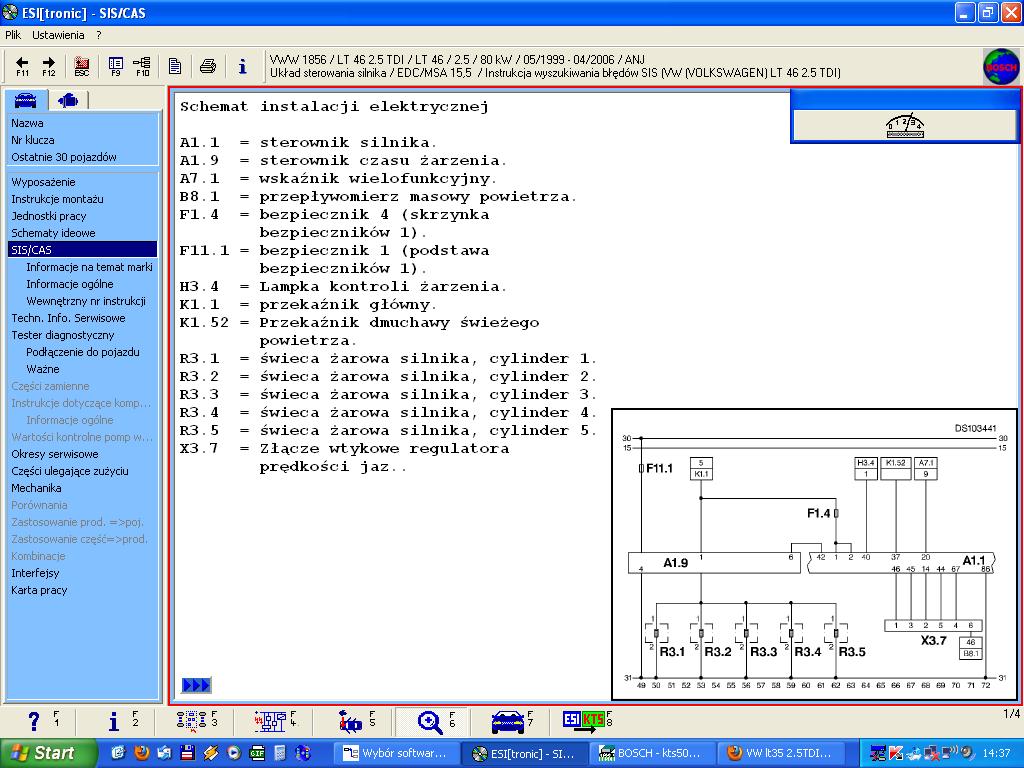Open the Ustawienia menu

pyautogui.click(x=58, y=34)
